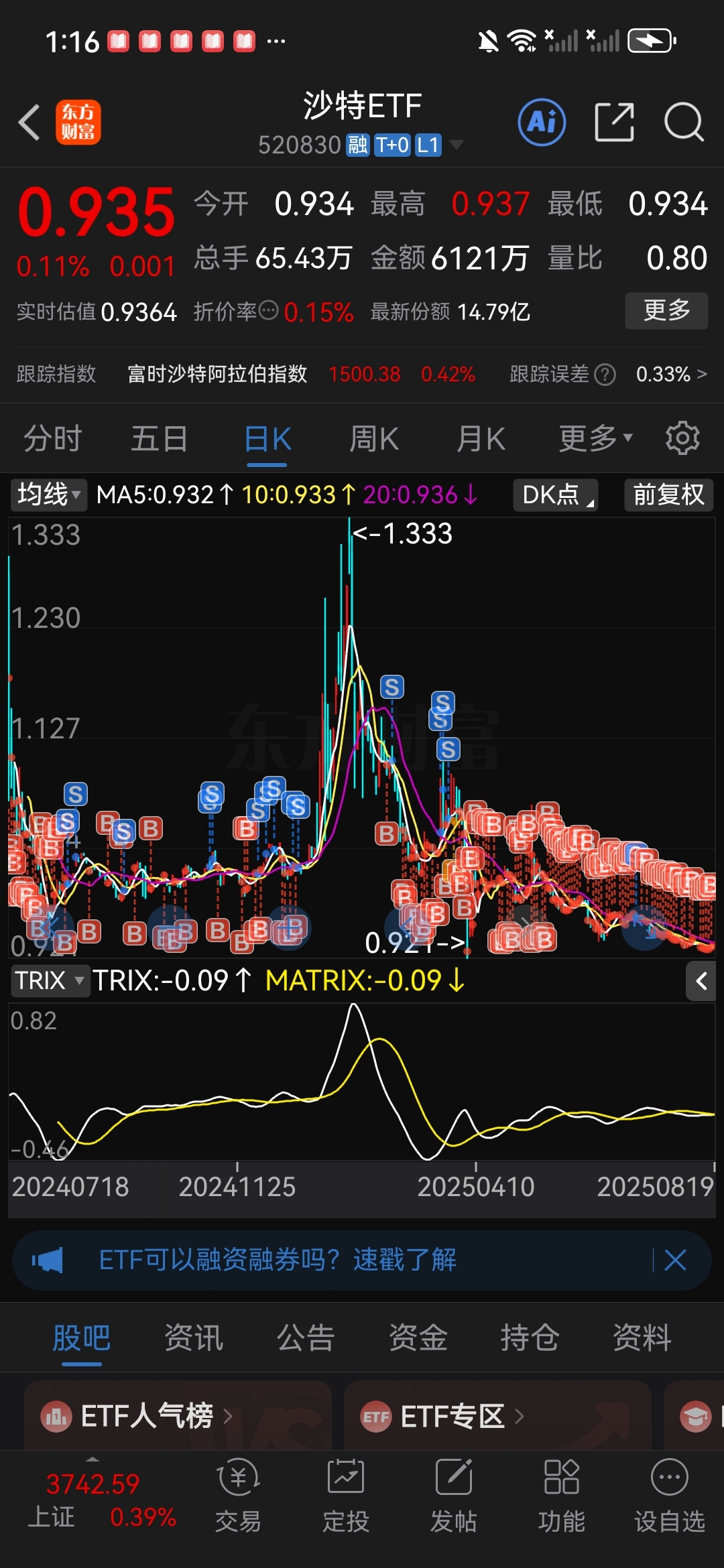
Task: Tap the 更多 quote details button
Action: click(666, 310)
